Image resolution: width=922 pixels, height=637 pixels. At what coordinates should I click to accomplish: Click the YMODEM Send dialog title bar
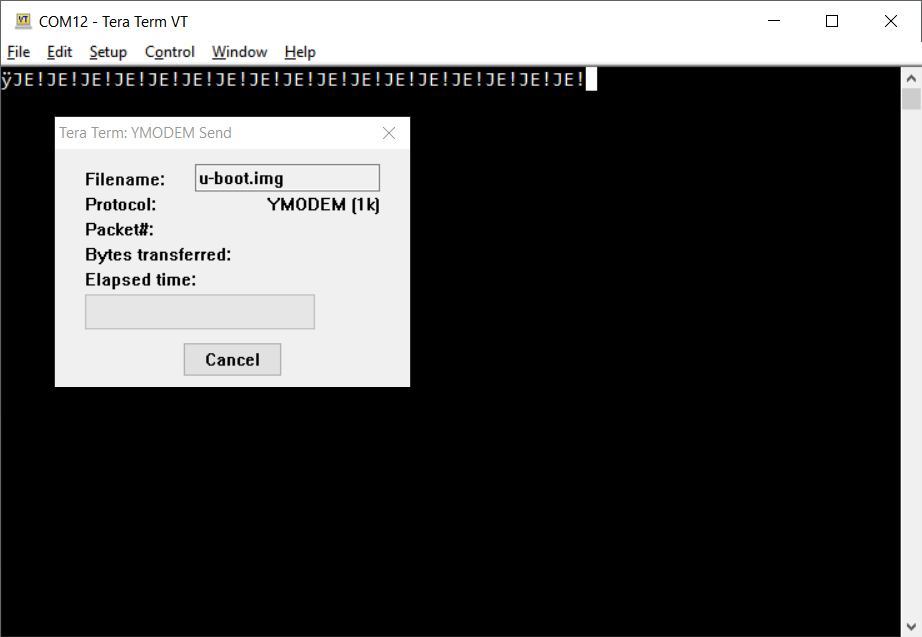click(x=216, y=133)
